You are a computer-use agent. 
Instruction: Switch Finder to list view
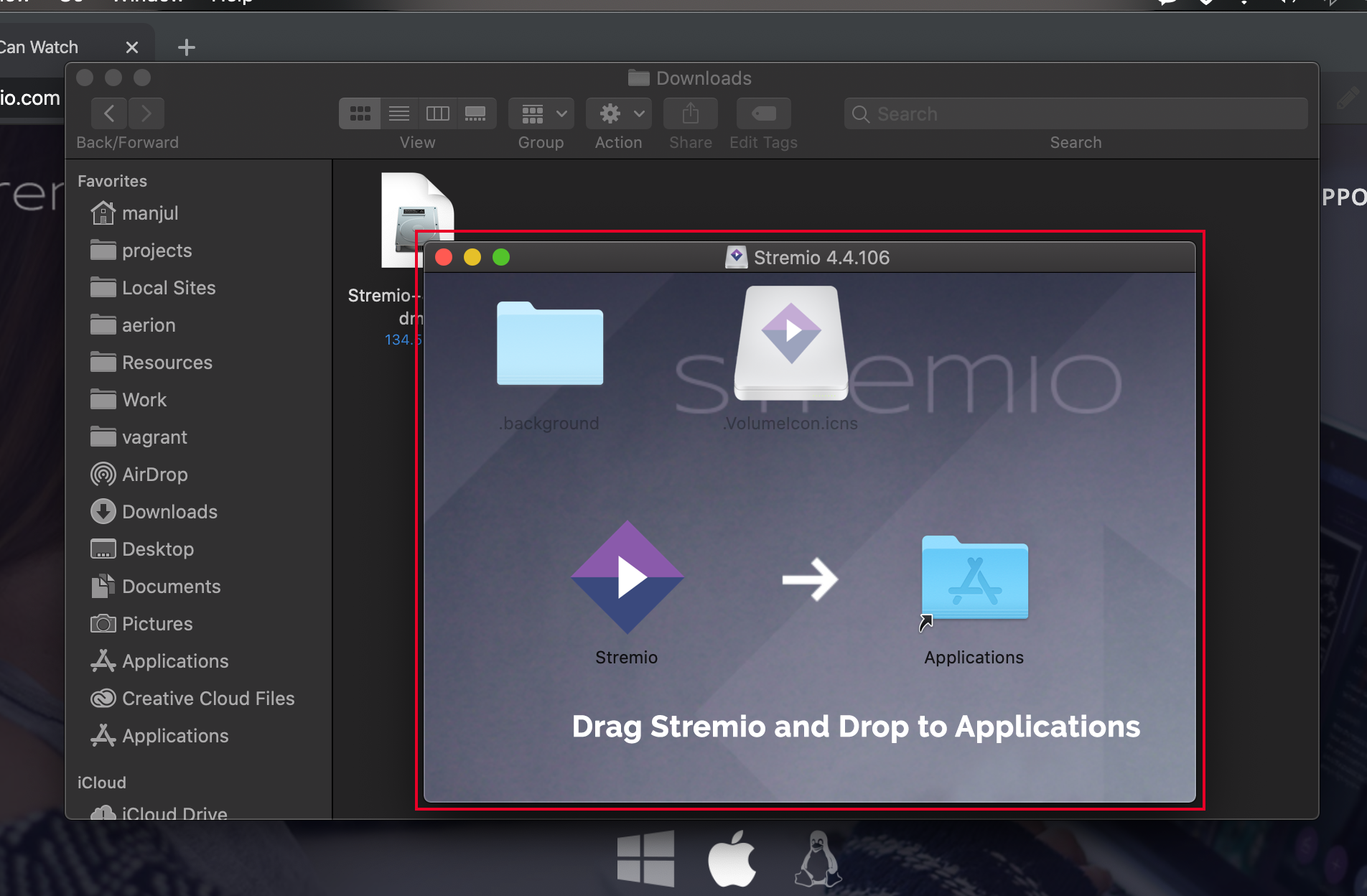click(399, 113)
